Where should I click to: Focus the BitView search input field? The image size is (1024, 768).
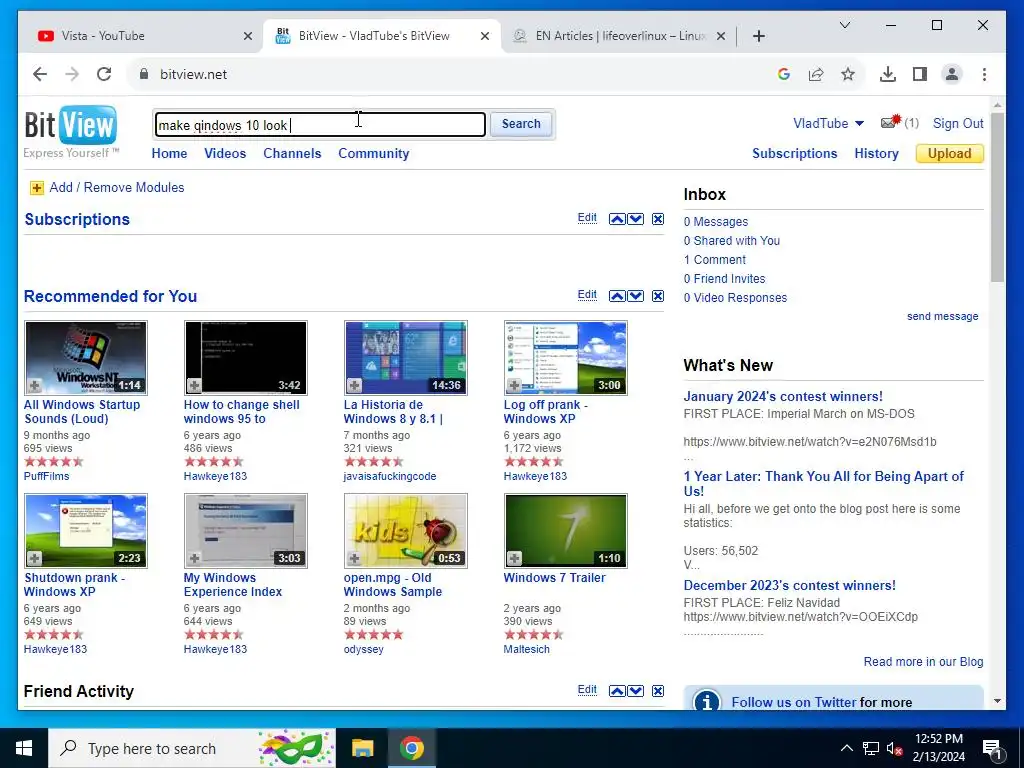tap(320, 125)
